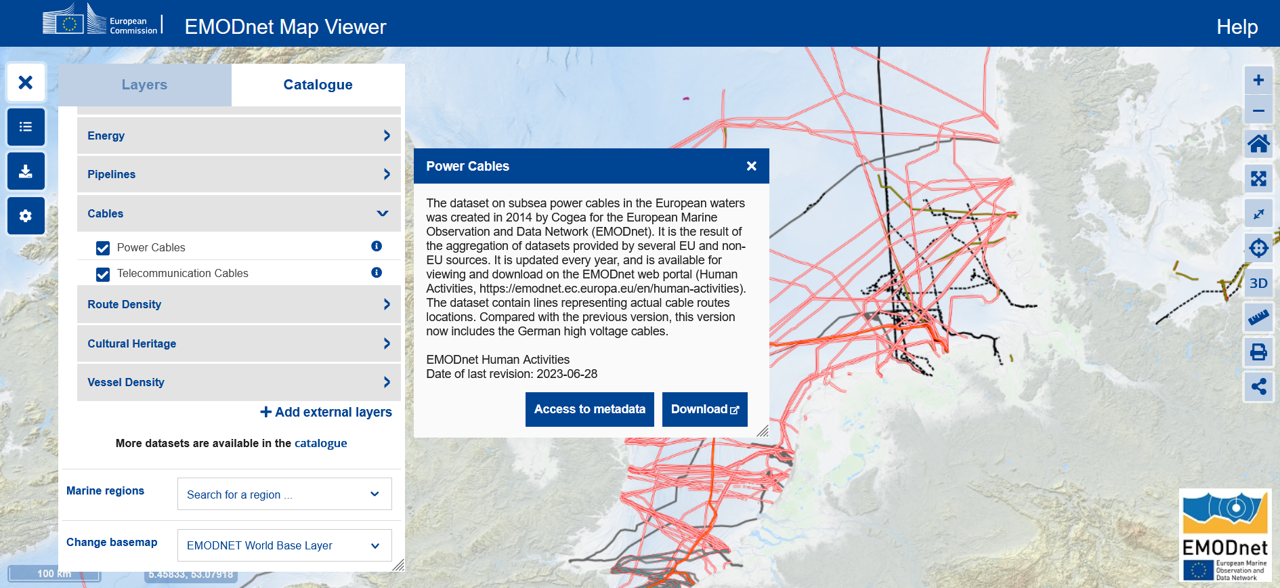The height and width of the screenshot is (588, 1280).
Task: Click the EMODnet logo on map
Action: click(1225, 536)
